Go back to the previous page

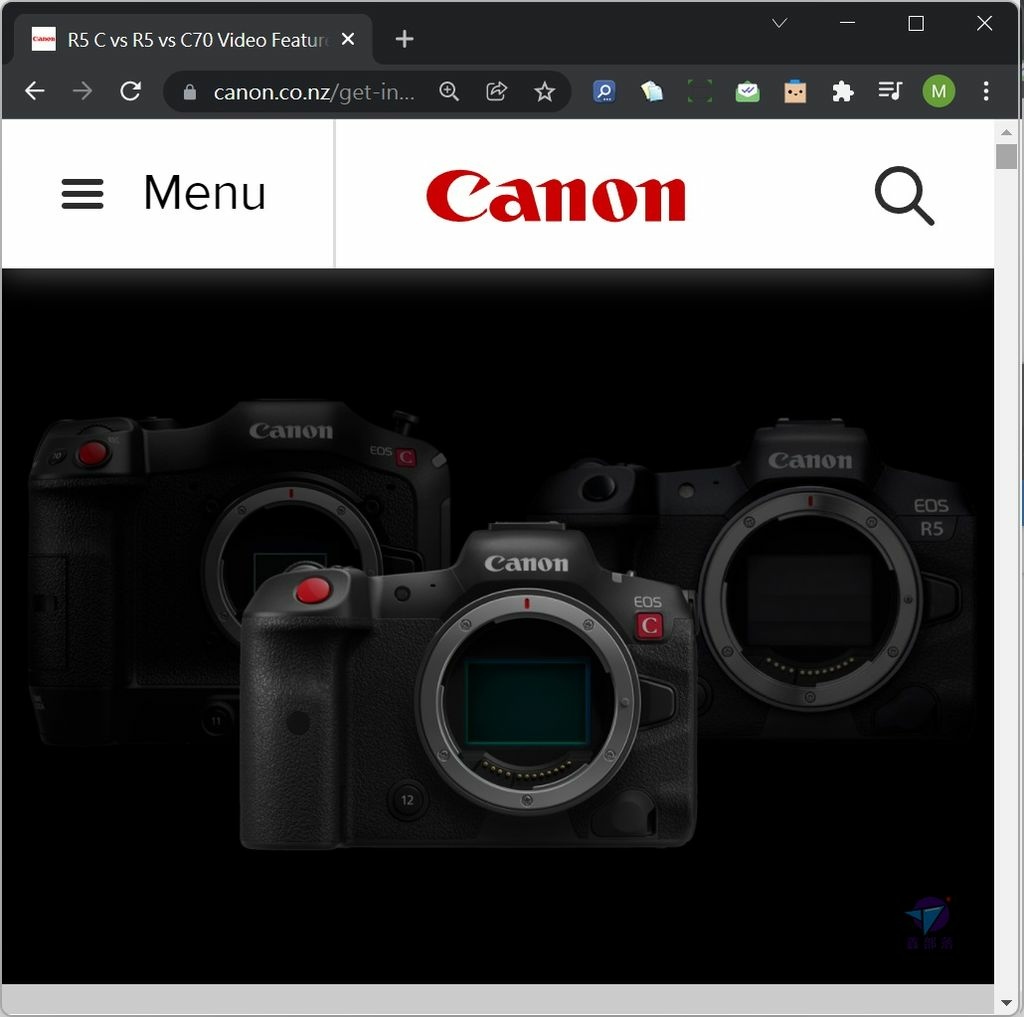(35, 91)
